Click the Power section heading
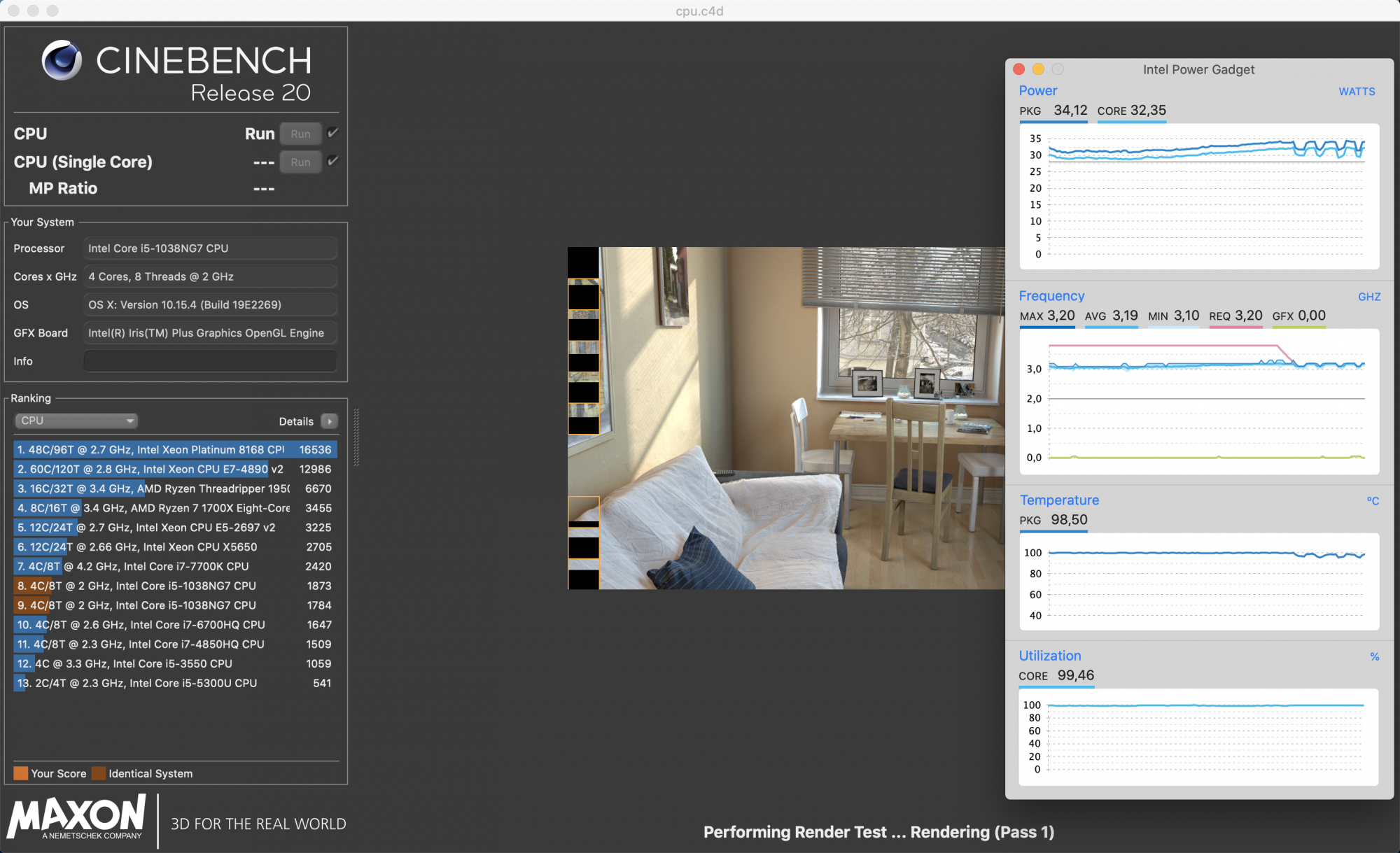The image size is (1400, 853). (x=1037, y=91)
